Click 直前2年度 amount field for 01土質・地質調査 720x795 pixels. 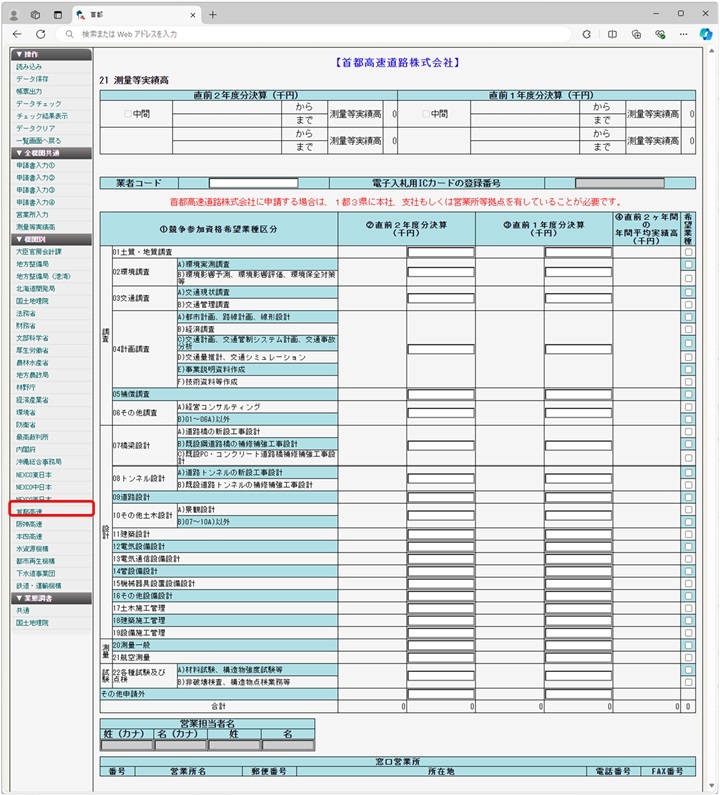441,252
